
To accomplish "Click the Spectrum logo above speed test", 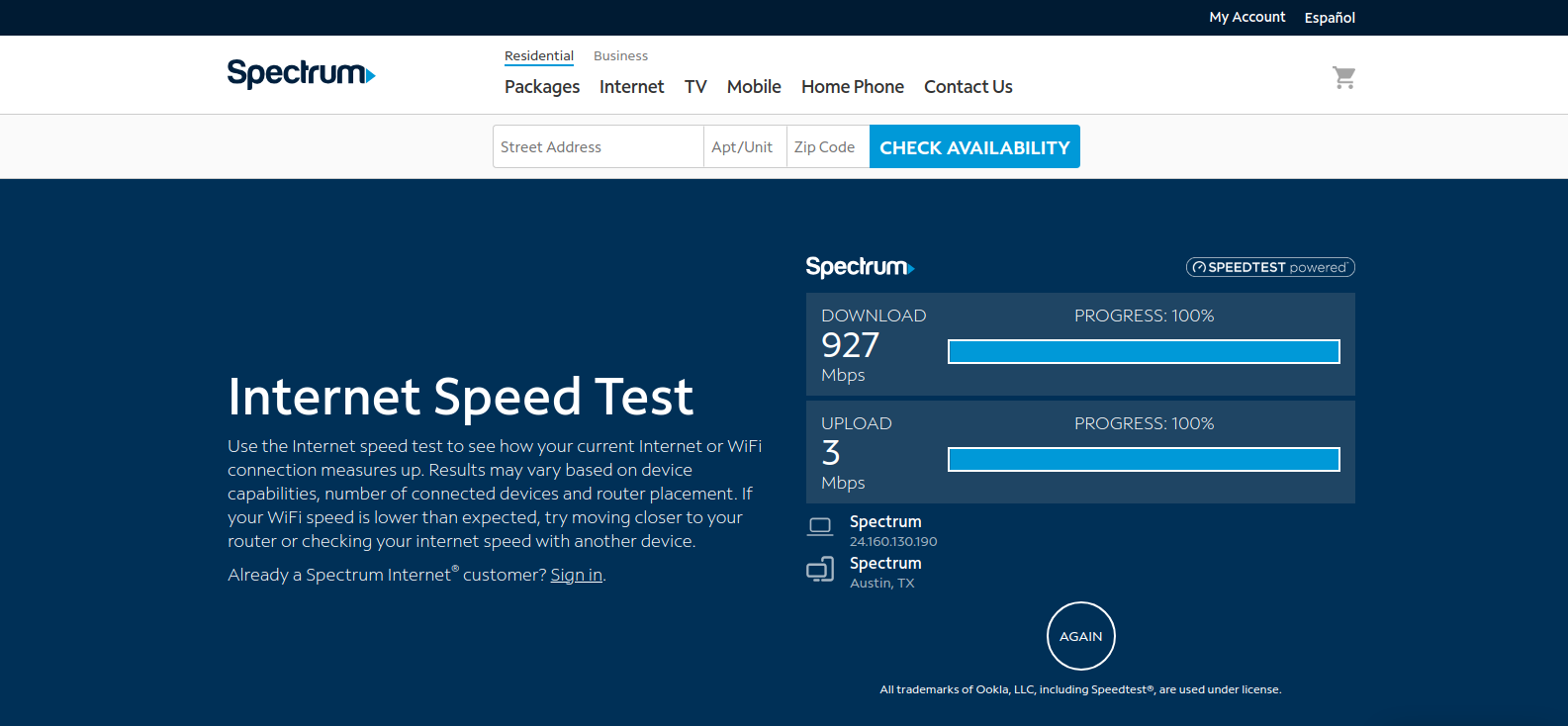I will (860, 267).
